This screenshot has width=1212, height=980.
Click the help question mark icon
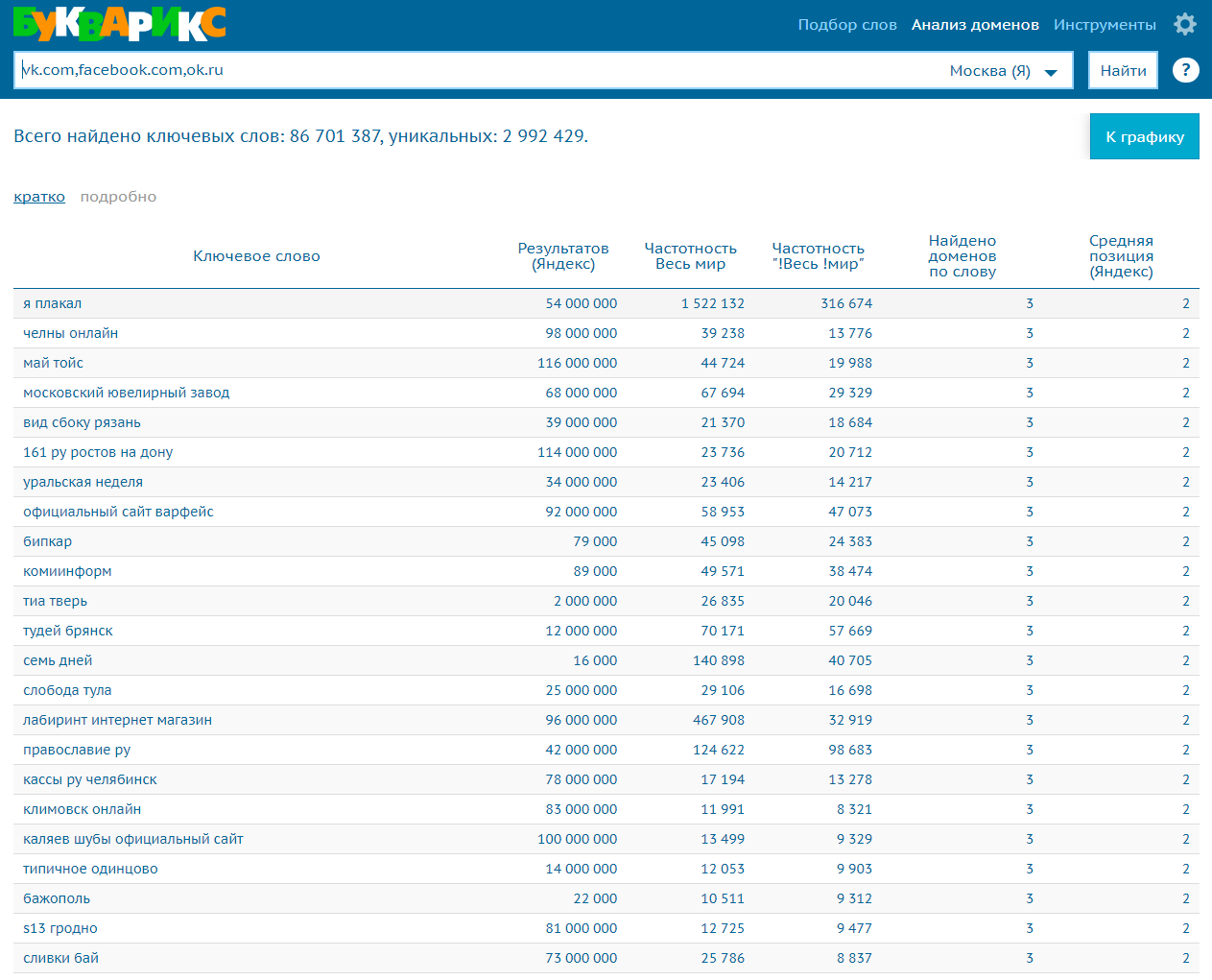coord(1185,70)
